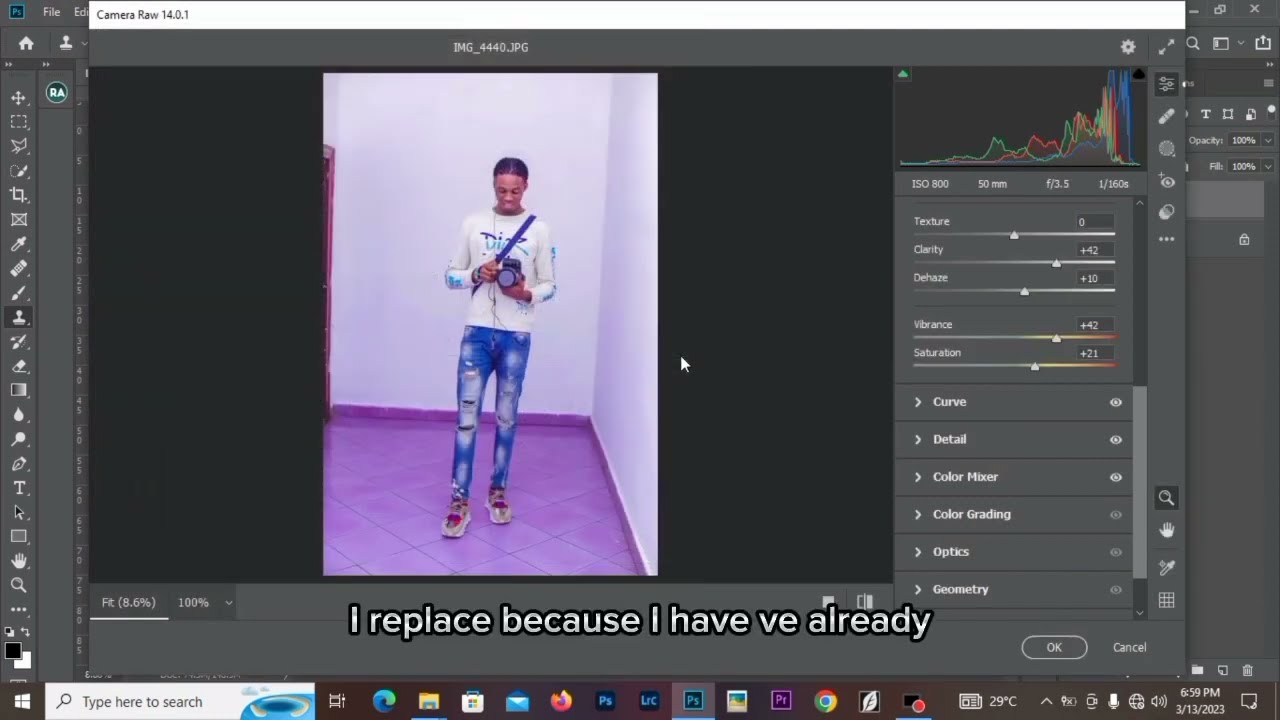Toggle Color Mixer panel visibility eye
The image size is (1280, 720).
click(x=1116, y=477)
